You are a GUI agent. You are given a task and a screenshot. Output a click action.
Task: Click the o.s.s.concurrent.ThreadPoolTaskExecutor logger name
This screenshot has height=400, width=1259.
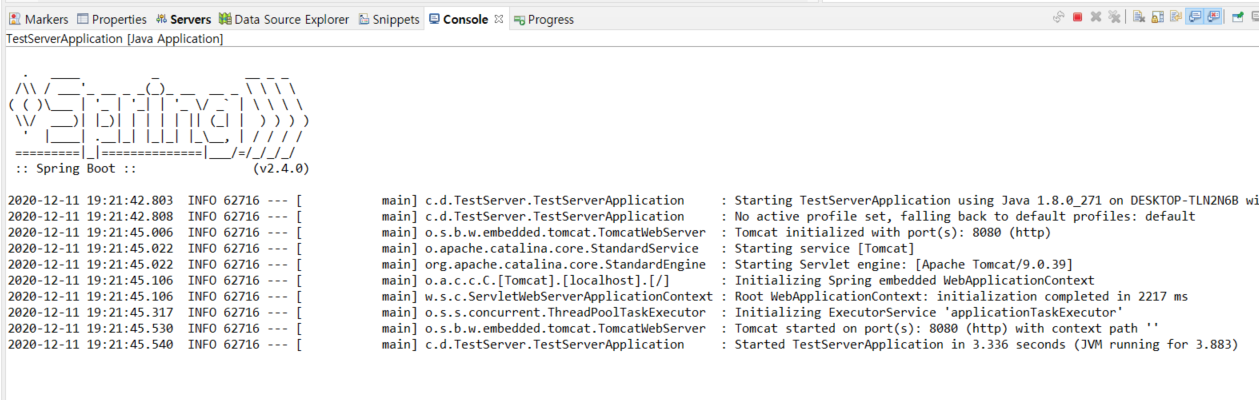point(566,312)
